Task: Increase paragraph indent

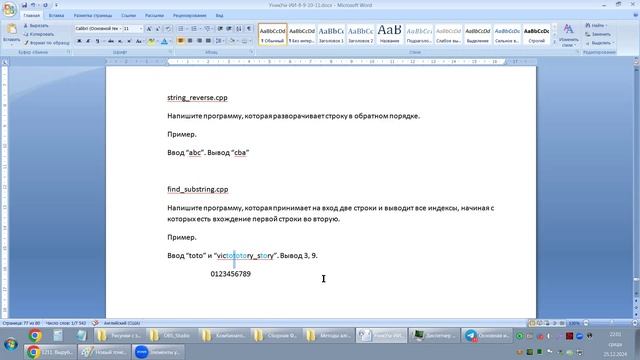Action: (229, 29)
